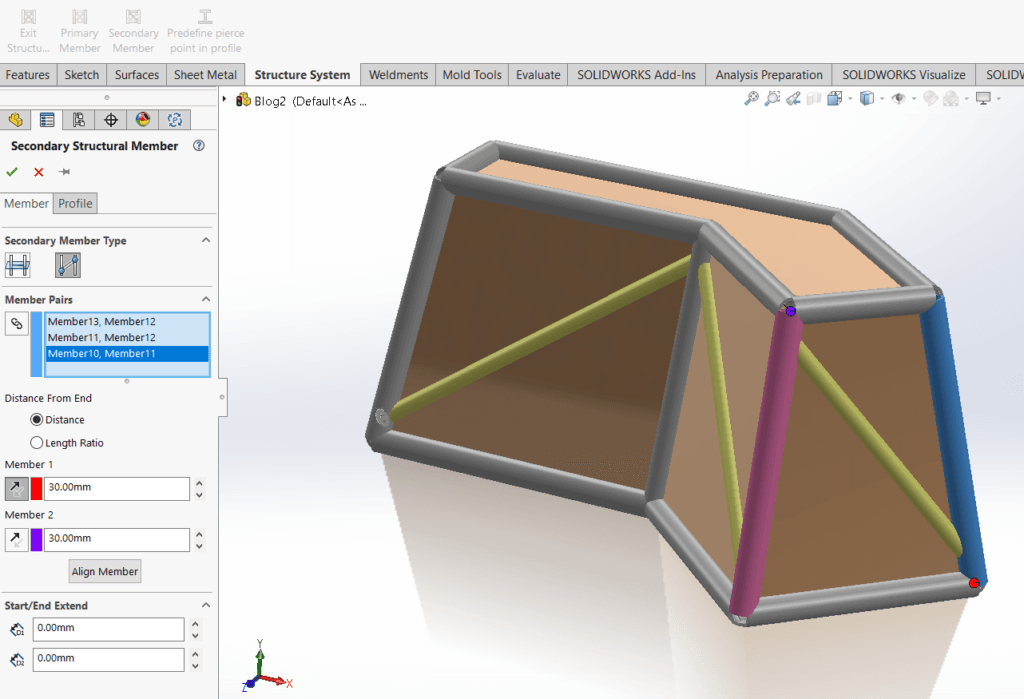This screenshot has width=1024, height=699.
Task: Click the green checkmark to accept member
Action: [x=12, y=172]
